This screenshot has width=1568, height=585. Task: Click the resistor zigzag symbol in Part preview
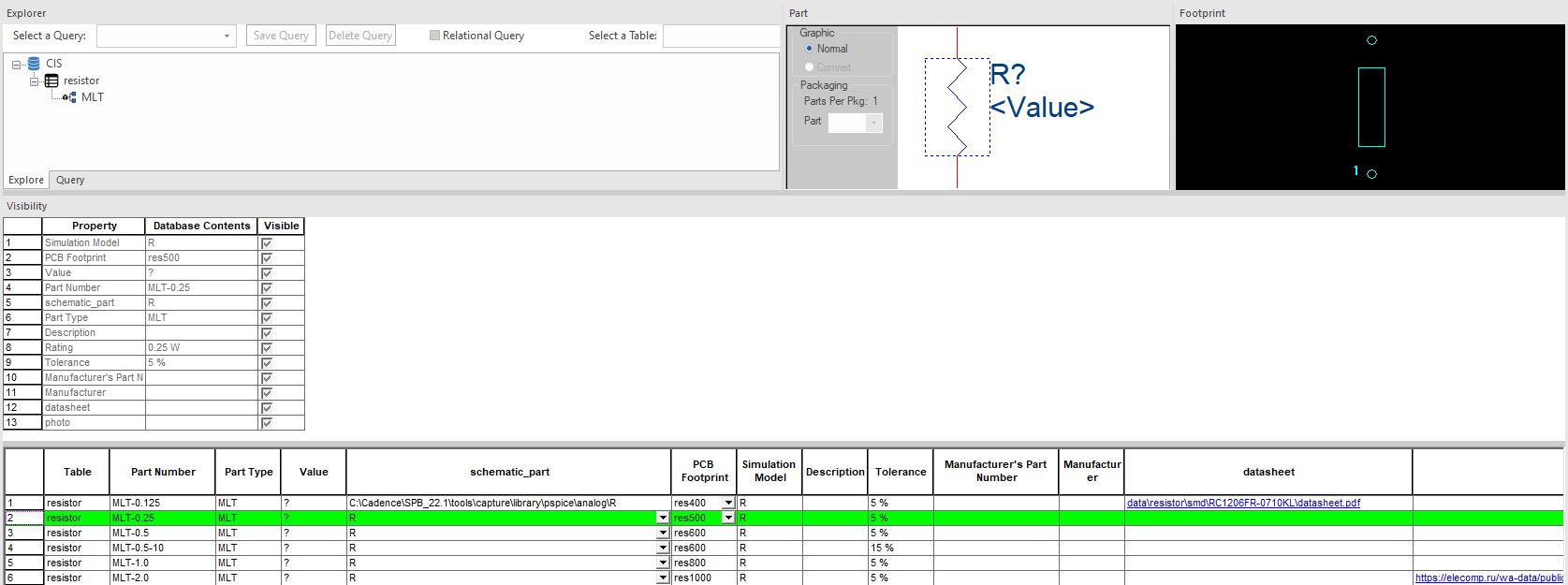click(957, 107)
